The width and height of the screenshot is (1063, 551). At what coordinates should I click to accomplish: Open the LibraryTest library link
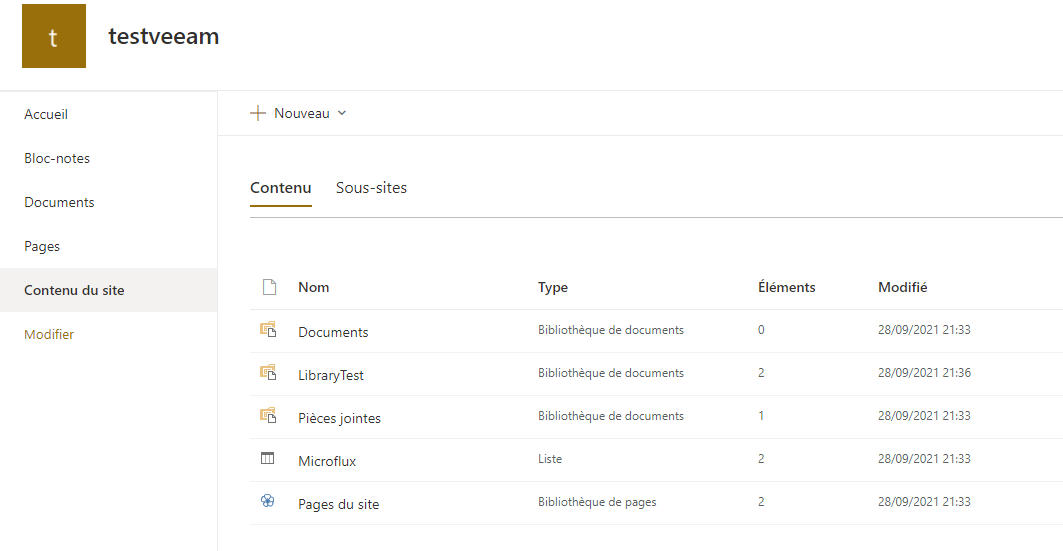coord(331,375)
